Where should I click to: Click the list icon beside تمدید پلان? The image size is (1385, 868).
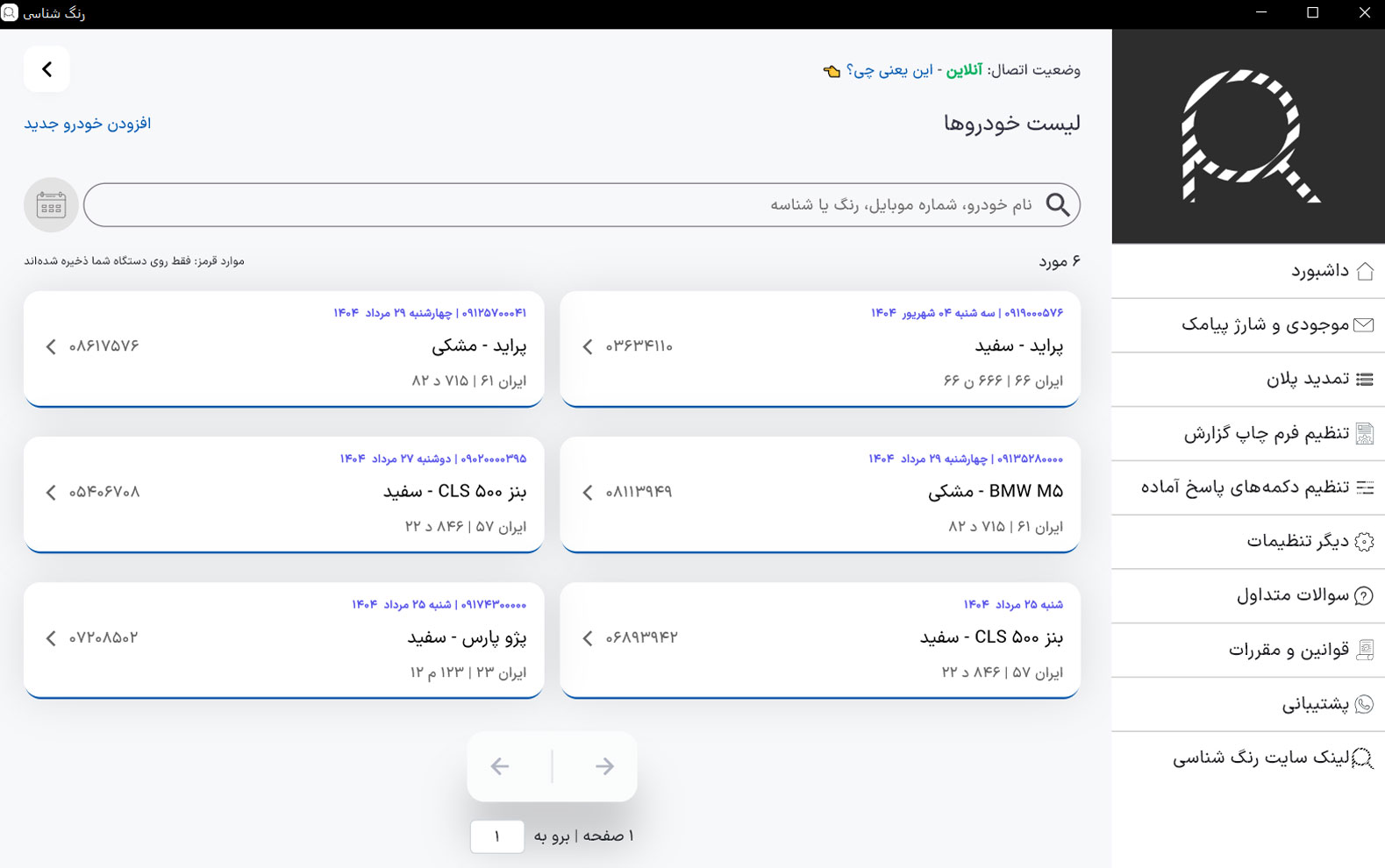pos(1364,380)
